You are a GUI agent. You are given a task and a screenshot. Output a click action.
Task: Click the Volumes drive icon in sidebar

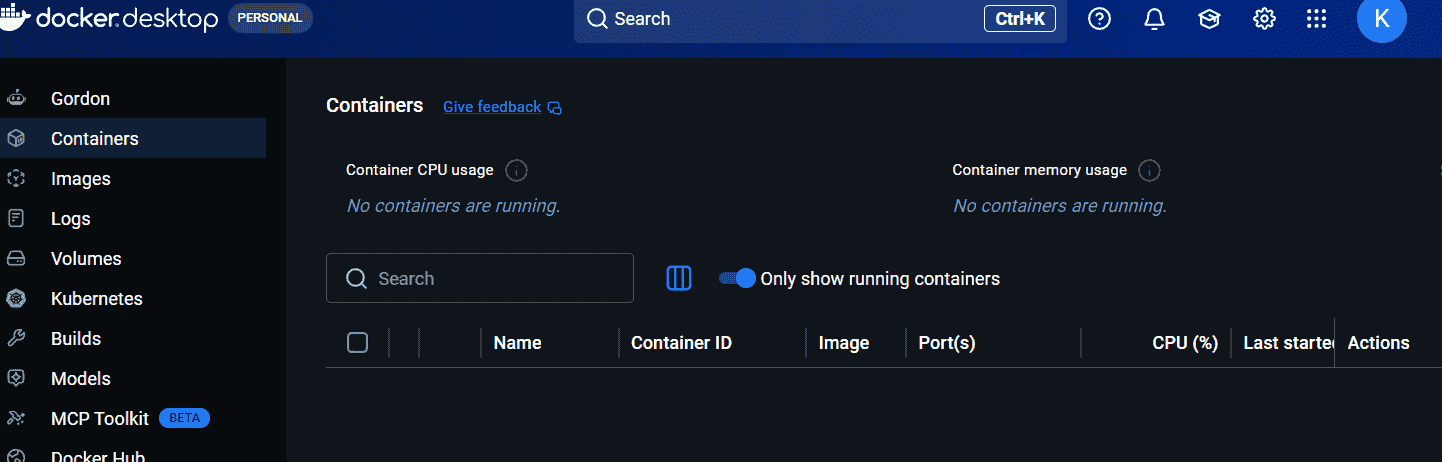(16, 258)
